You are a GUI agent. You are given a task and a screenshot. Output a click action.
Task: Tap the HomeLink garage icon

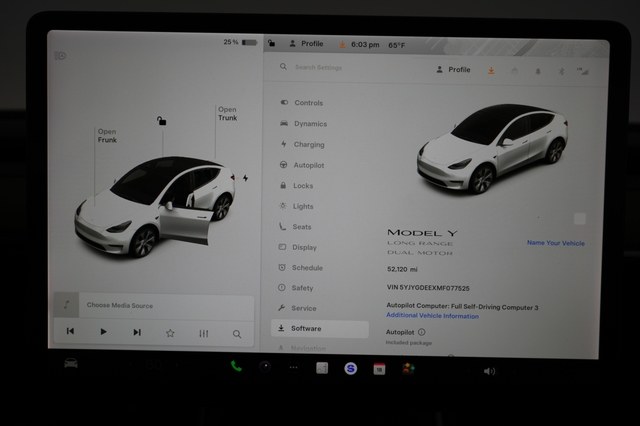pos(515,71)
